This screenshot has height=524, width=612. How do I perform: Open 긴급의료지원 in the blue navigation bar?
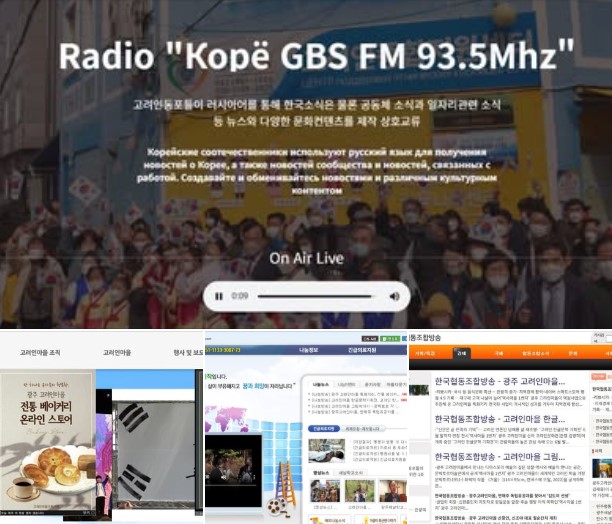click(361, 350)
